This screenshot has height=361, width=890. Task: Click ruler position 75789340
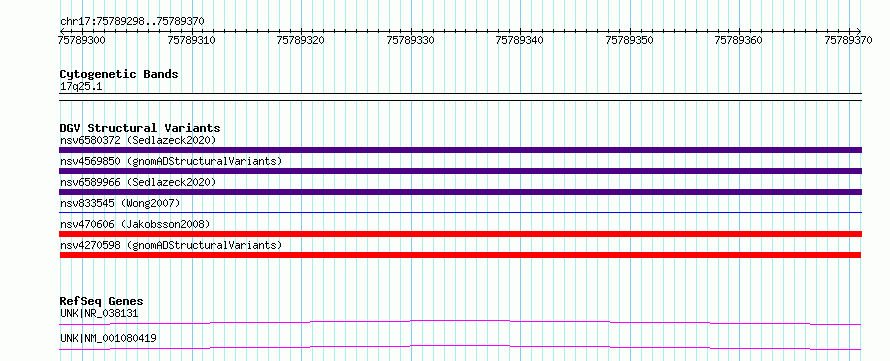[x=520, y=40]
